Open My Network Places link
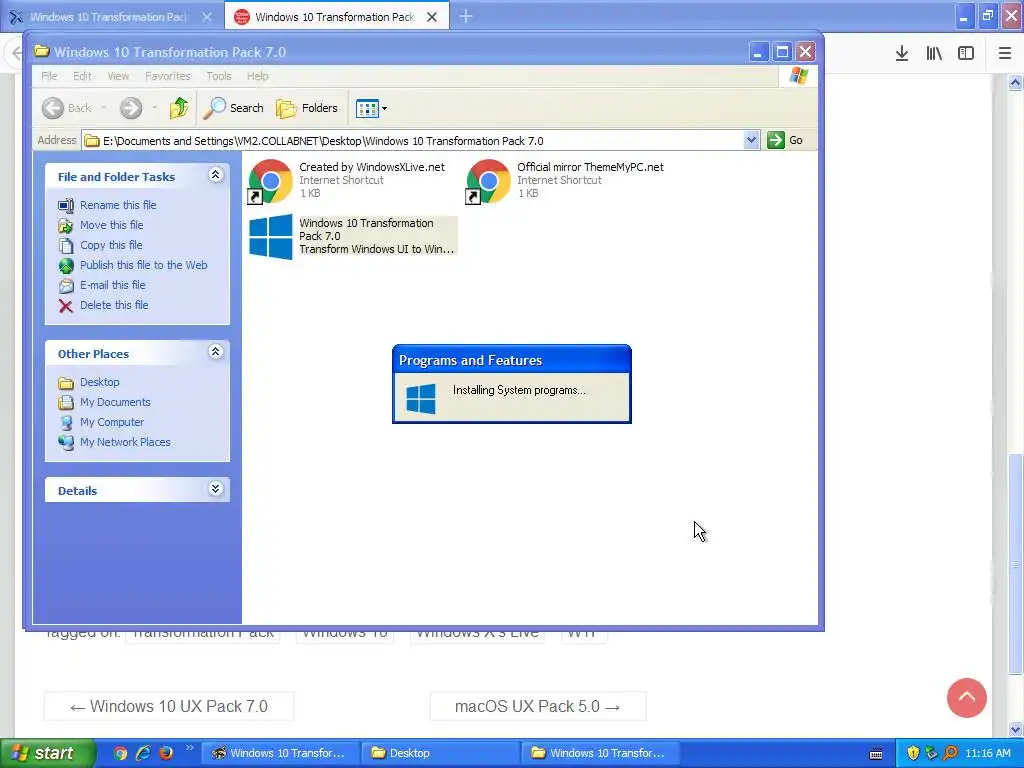Image resolution: width=1024 pixels, height=768 pixels. (x=125, y=442)
